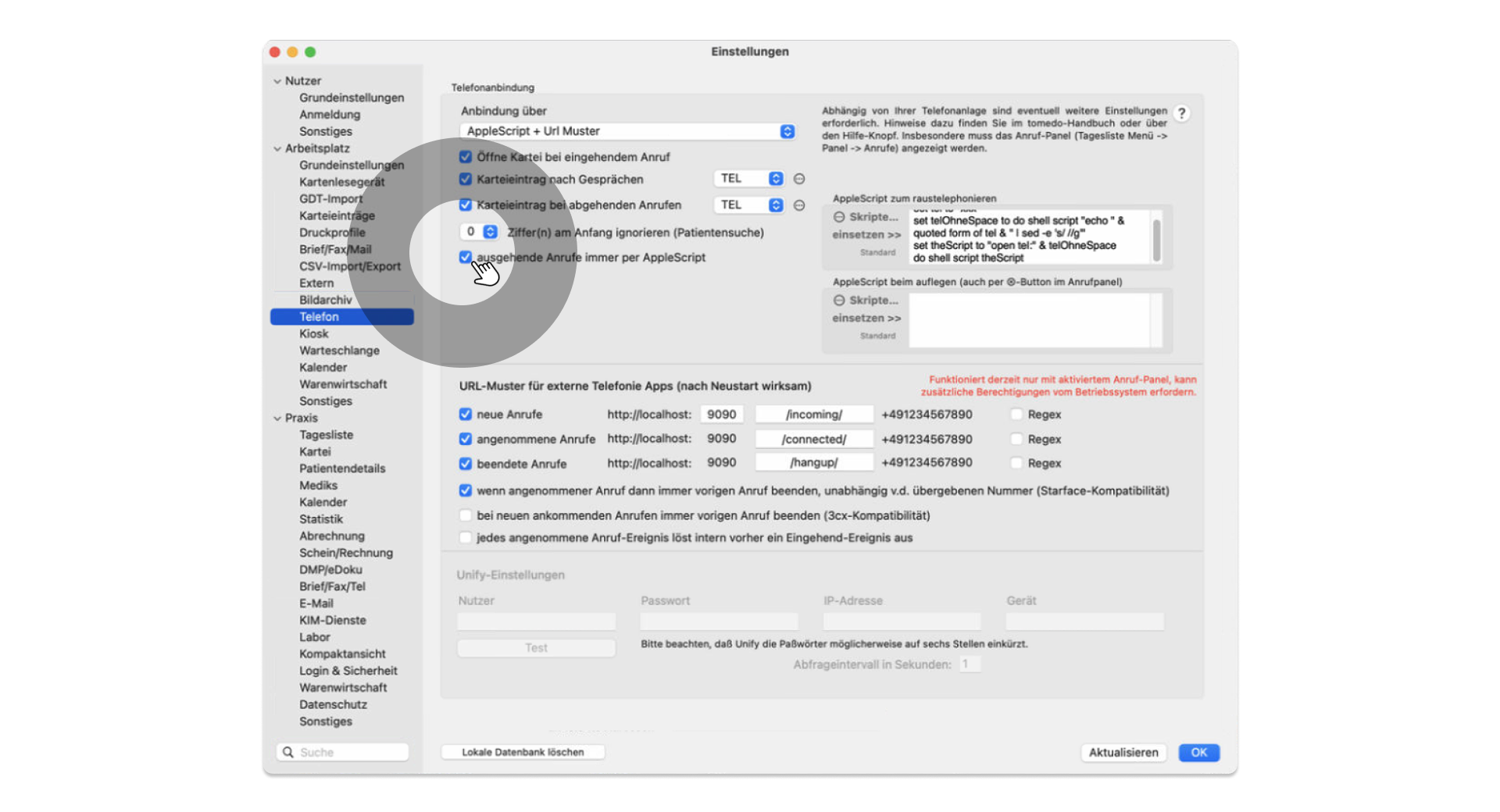Open Skripte menu for raustelephonieren AppleScript

[x=866, y=217]
